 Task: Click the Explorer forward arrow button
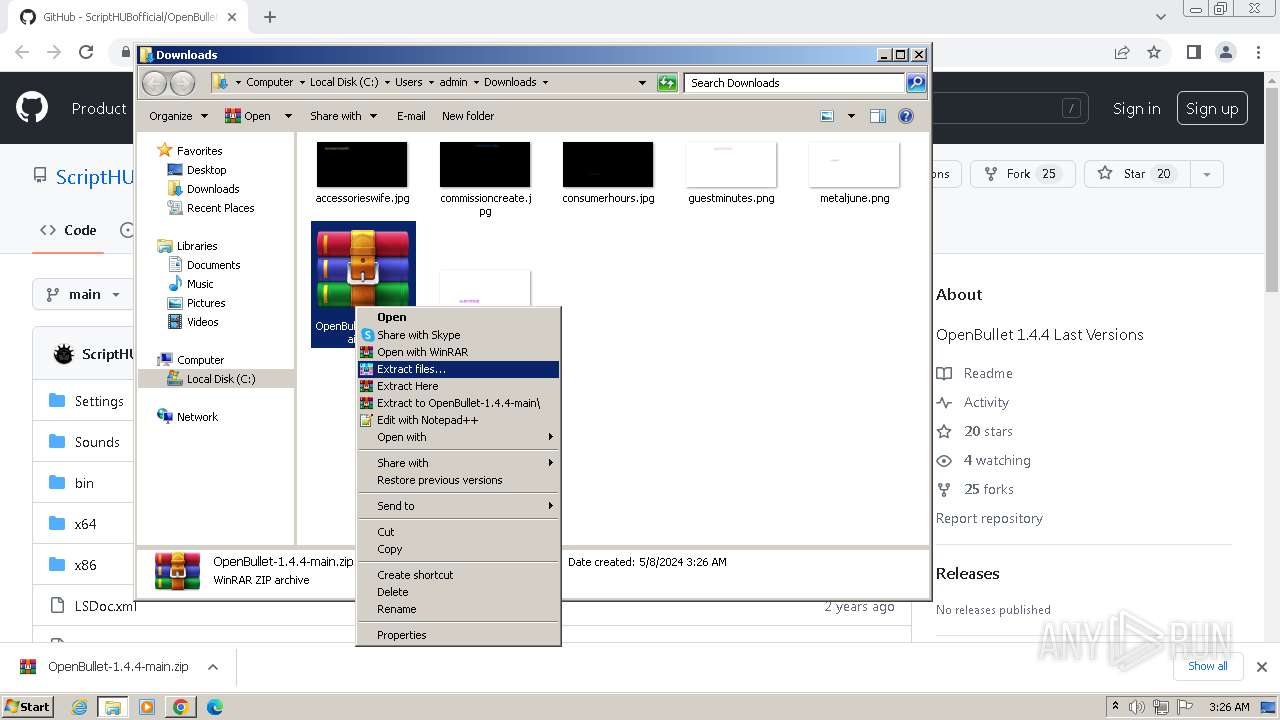point(183,83)
